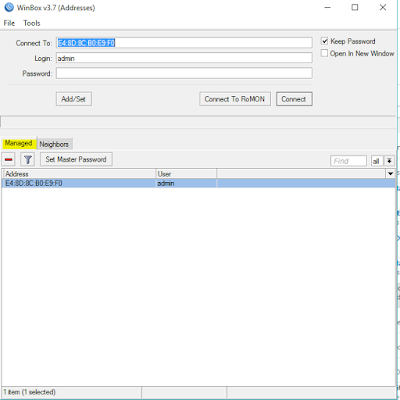Minimize the WinBox window

(328, 7)
